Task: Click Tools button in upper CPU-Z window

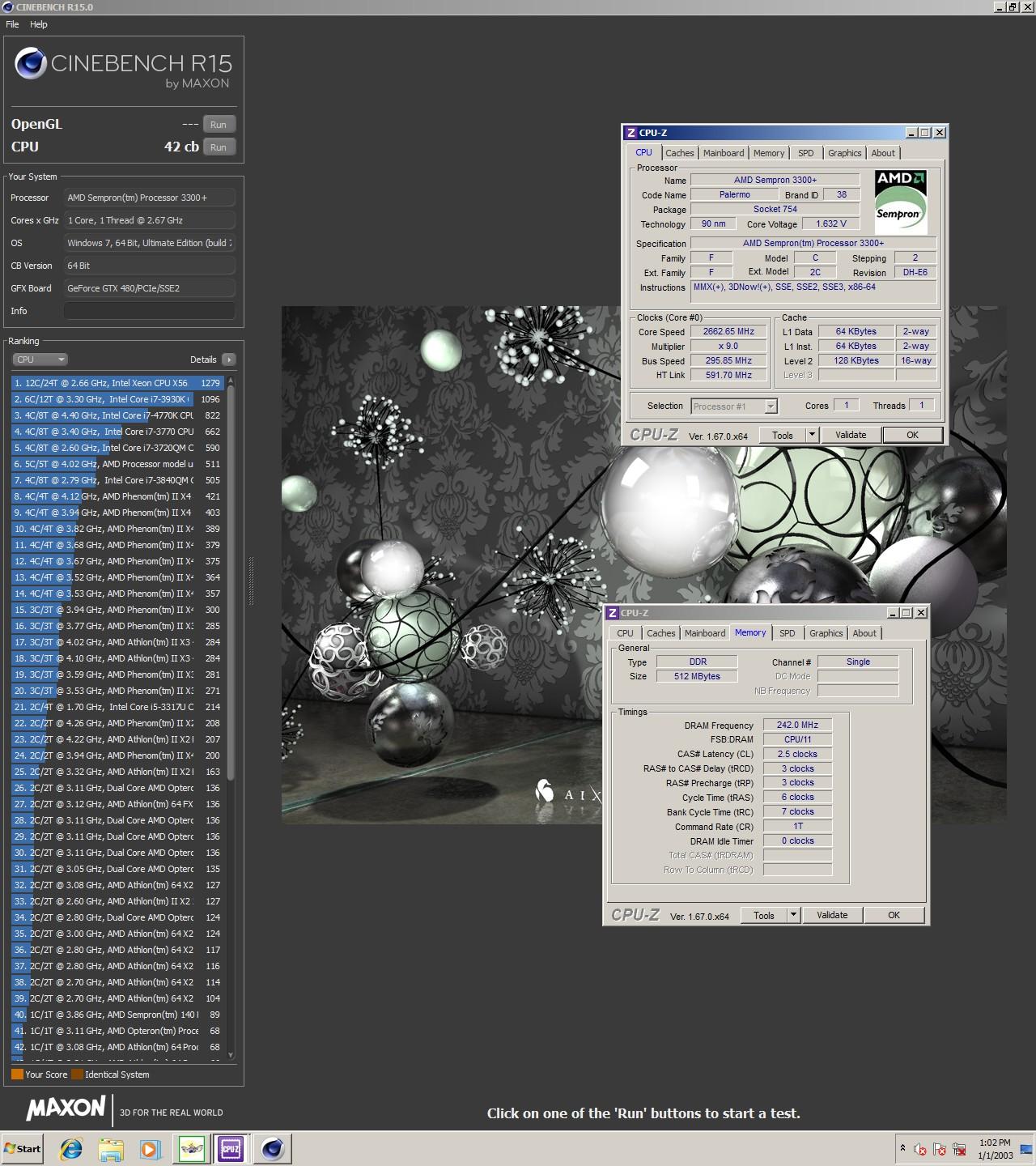Action: (783, 435)
